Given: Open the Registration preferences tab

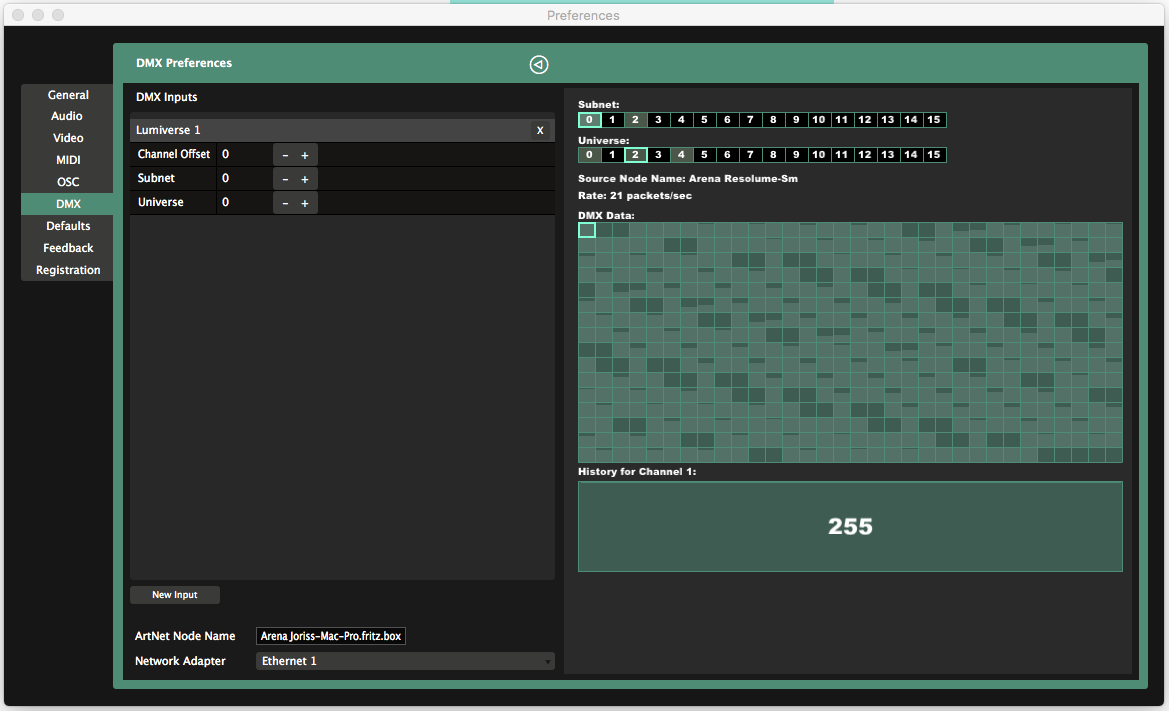Looking at the screenshot, I should [68, 270].
